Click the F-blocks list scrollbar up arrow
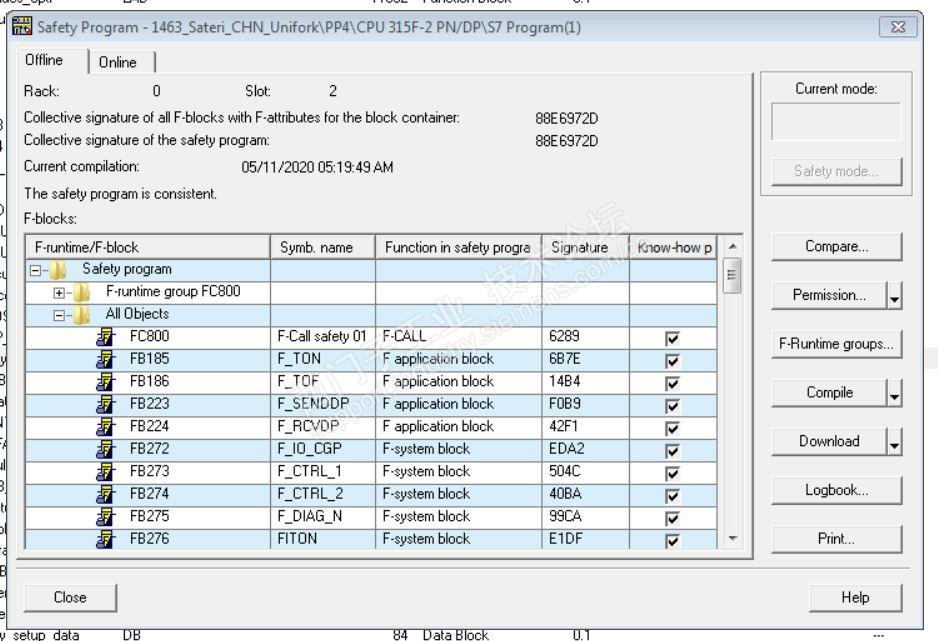The height and width of the screenshot is (641, 938). coord(732,246)
